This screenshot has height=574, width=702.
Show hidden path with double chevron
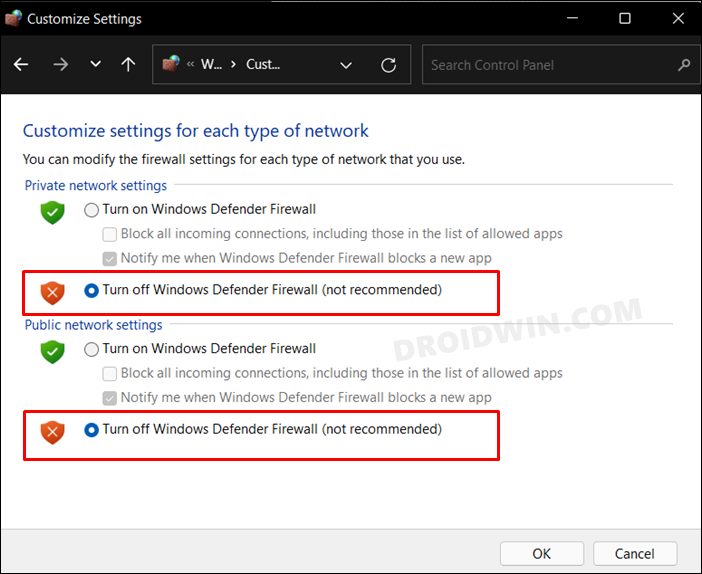[x=191, y=64]
